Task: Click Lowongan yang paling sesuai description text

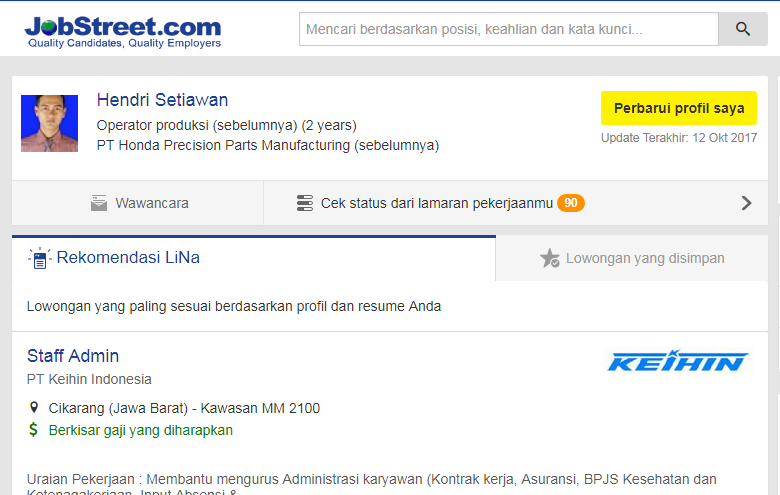Action: 234,306
